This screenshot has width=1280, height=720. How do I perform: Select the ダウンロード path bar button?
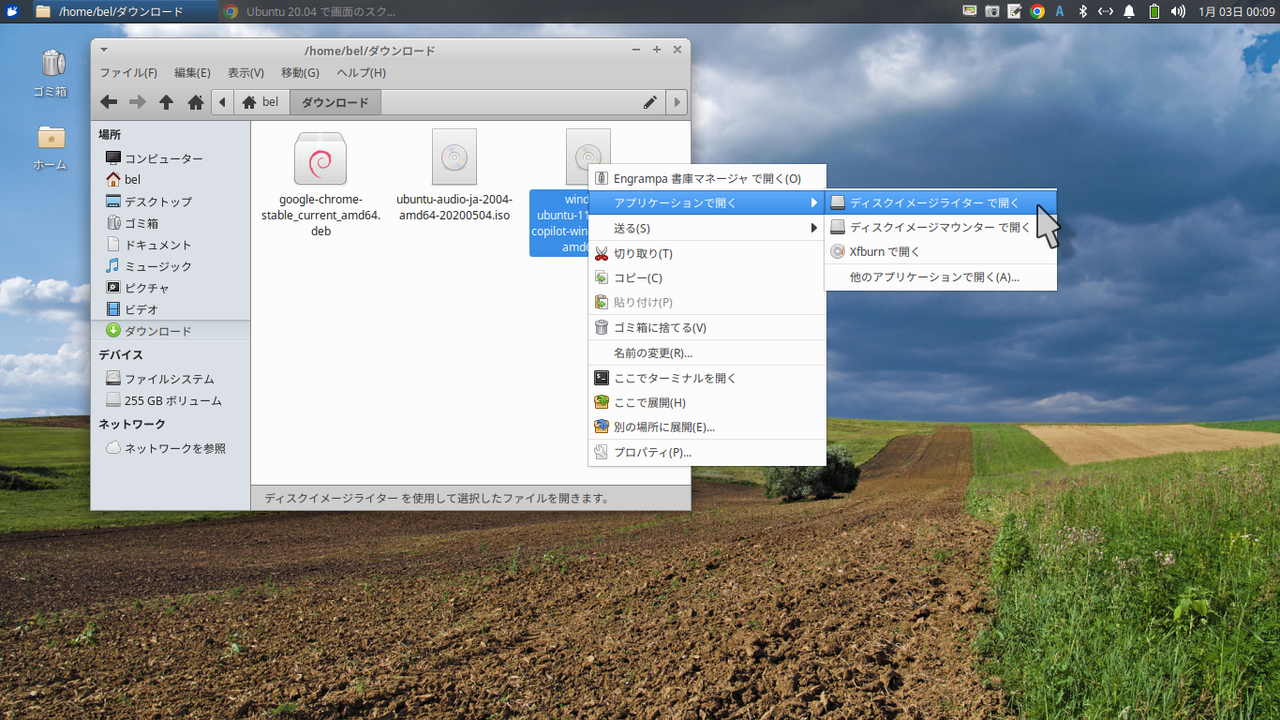click(335, 102)
